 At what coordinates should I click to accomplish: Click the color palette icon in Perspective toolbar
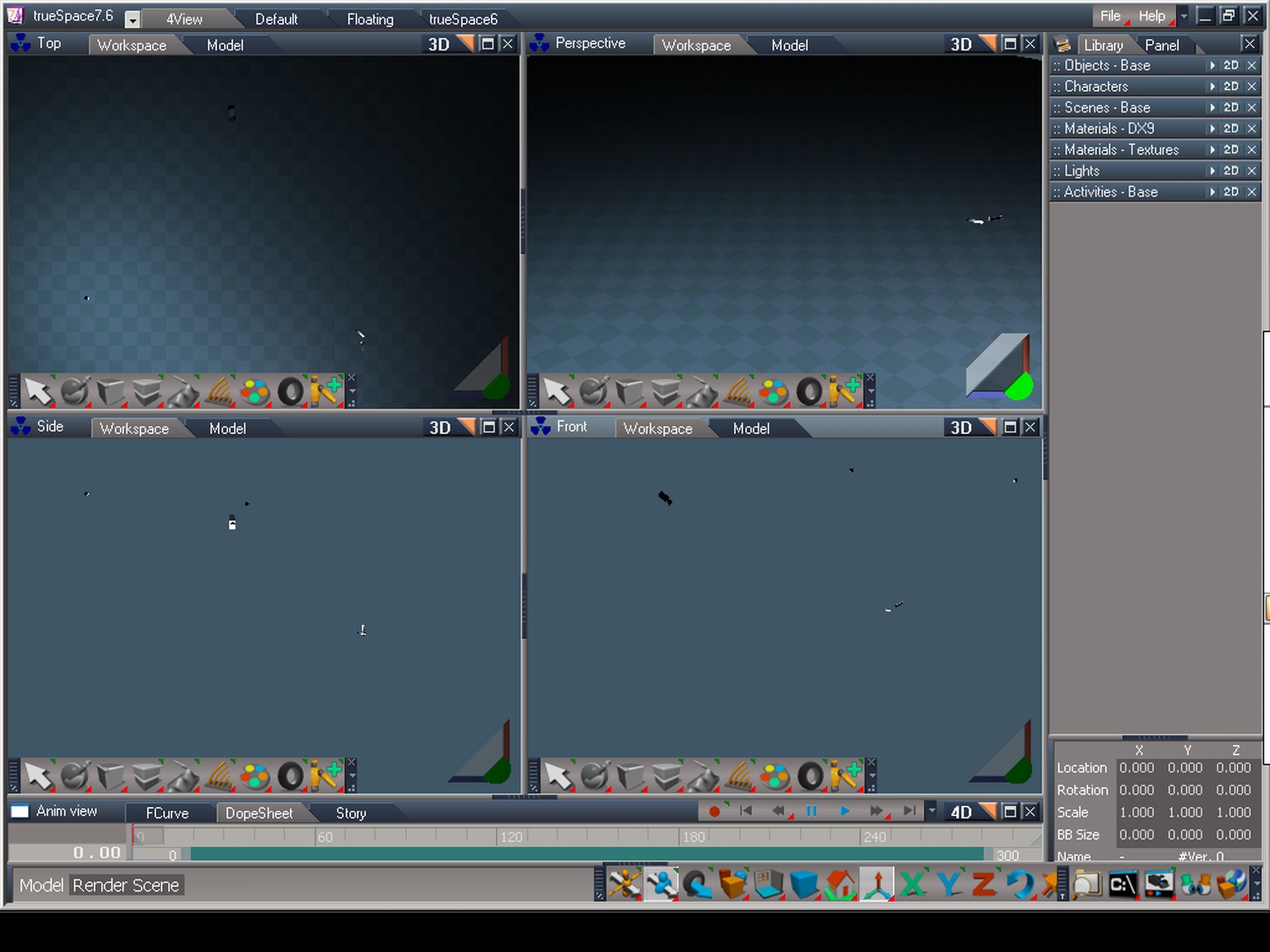773,392
